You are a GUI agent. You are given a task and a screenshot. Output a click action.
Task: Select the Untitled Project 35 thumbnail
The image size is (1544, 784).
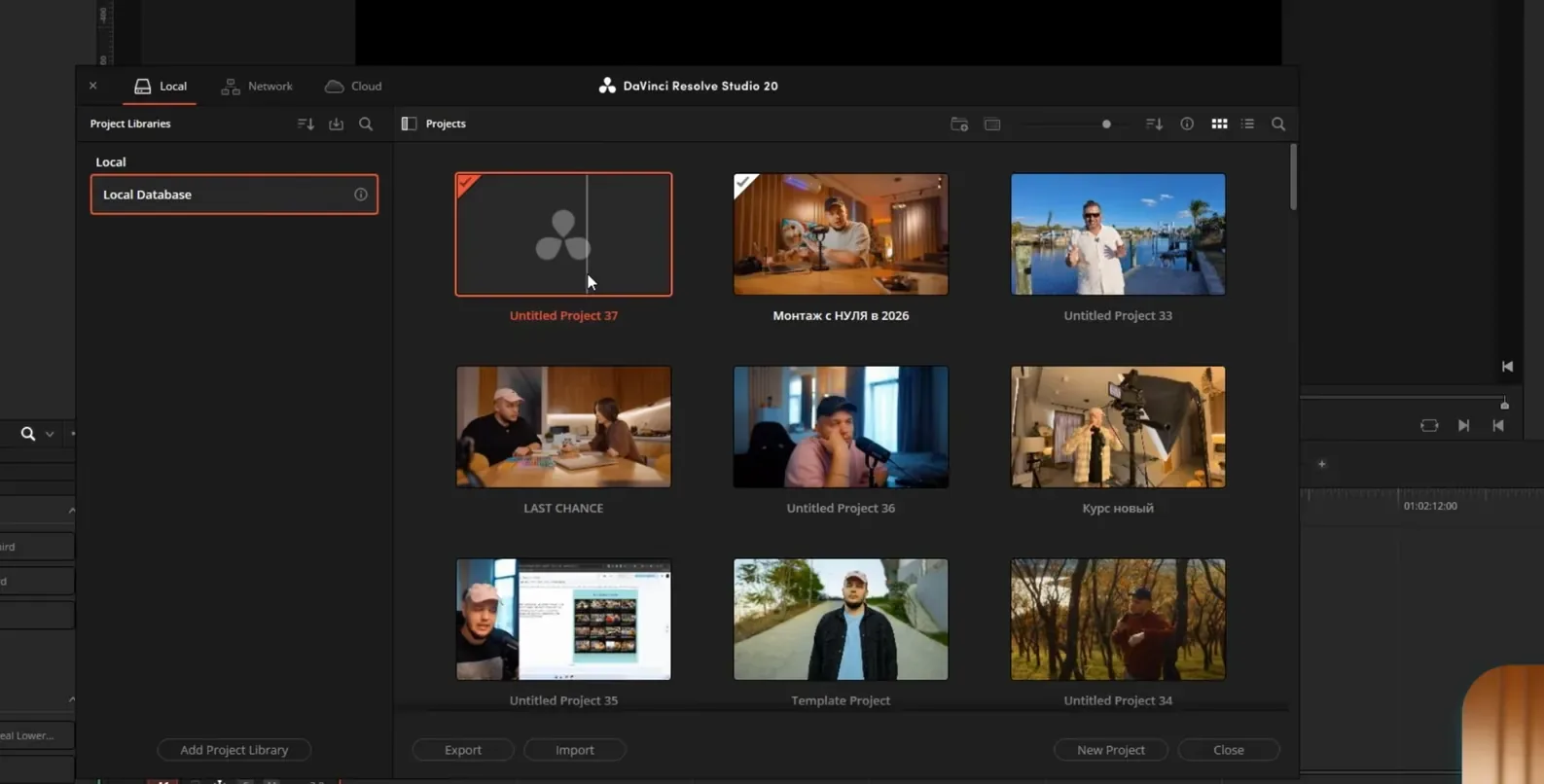[563, 620]
